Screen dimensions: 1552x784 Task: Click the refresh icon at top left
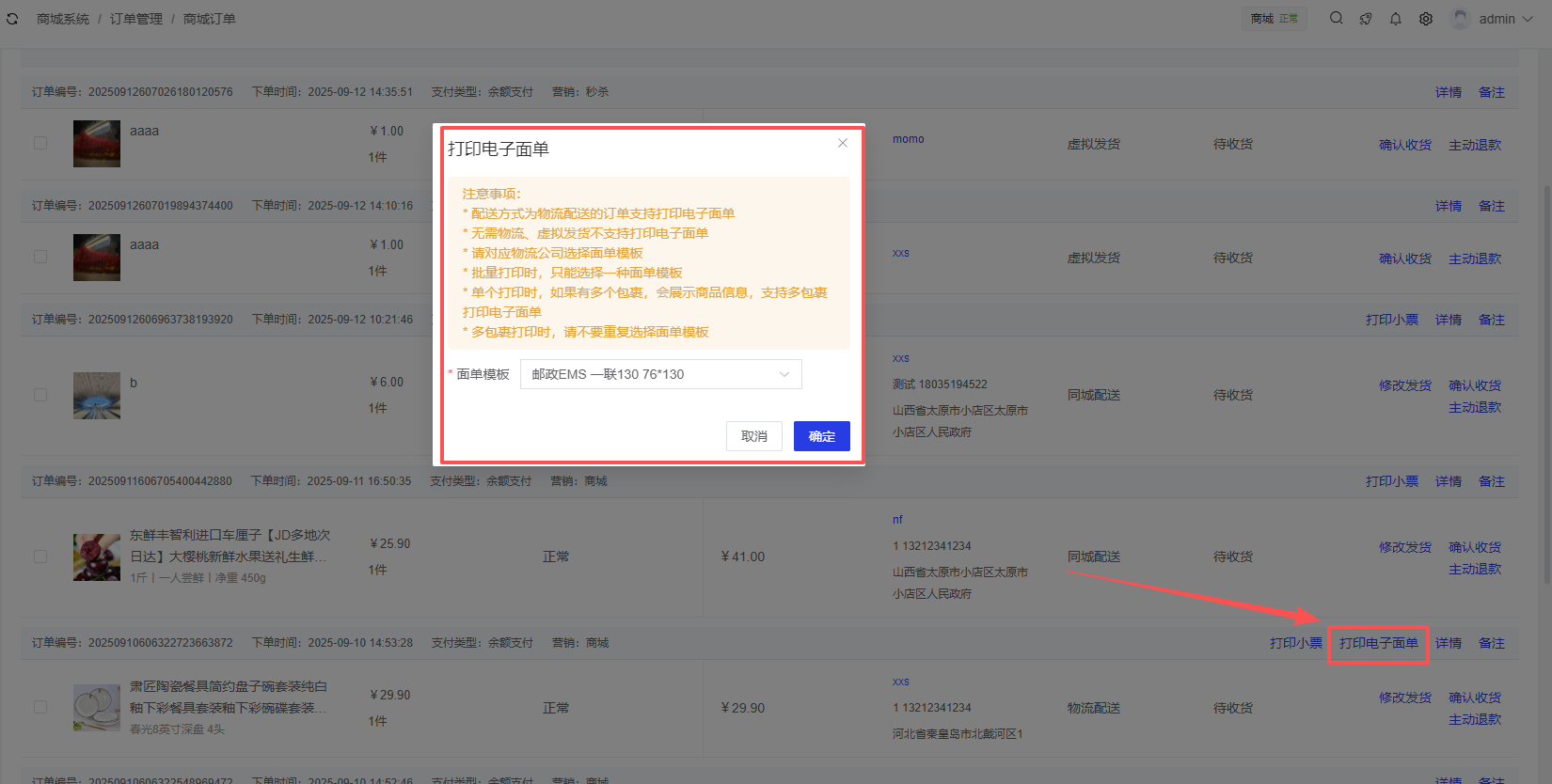pos(12,19)
